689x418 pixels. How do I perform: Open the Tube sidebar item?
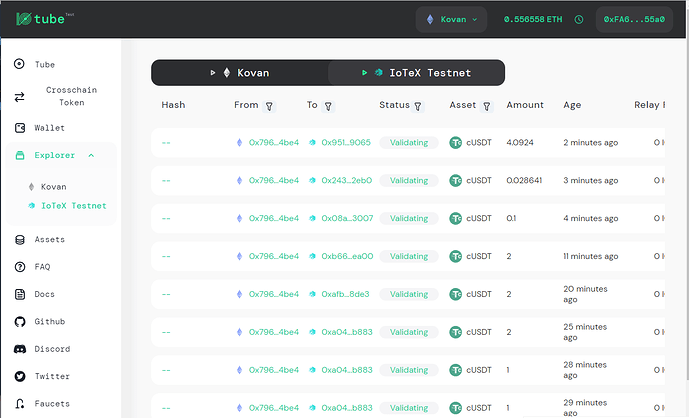point(45,64)
